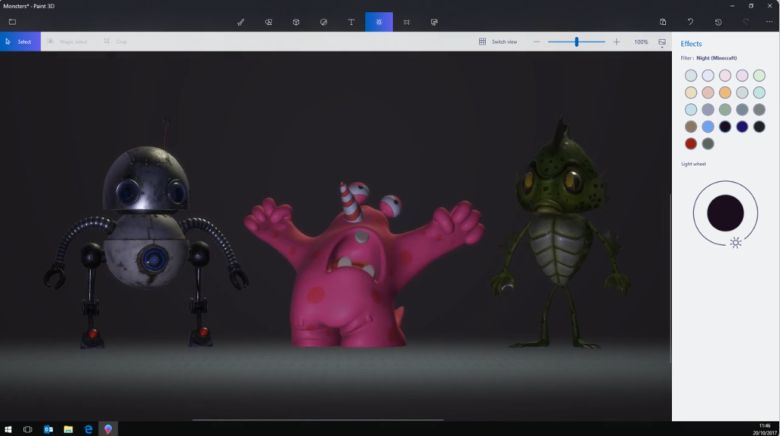Click the sun handle on light wheel
The width and height of the screenshot is (780, 436).
click(x=736, y=242)
